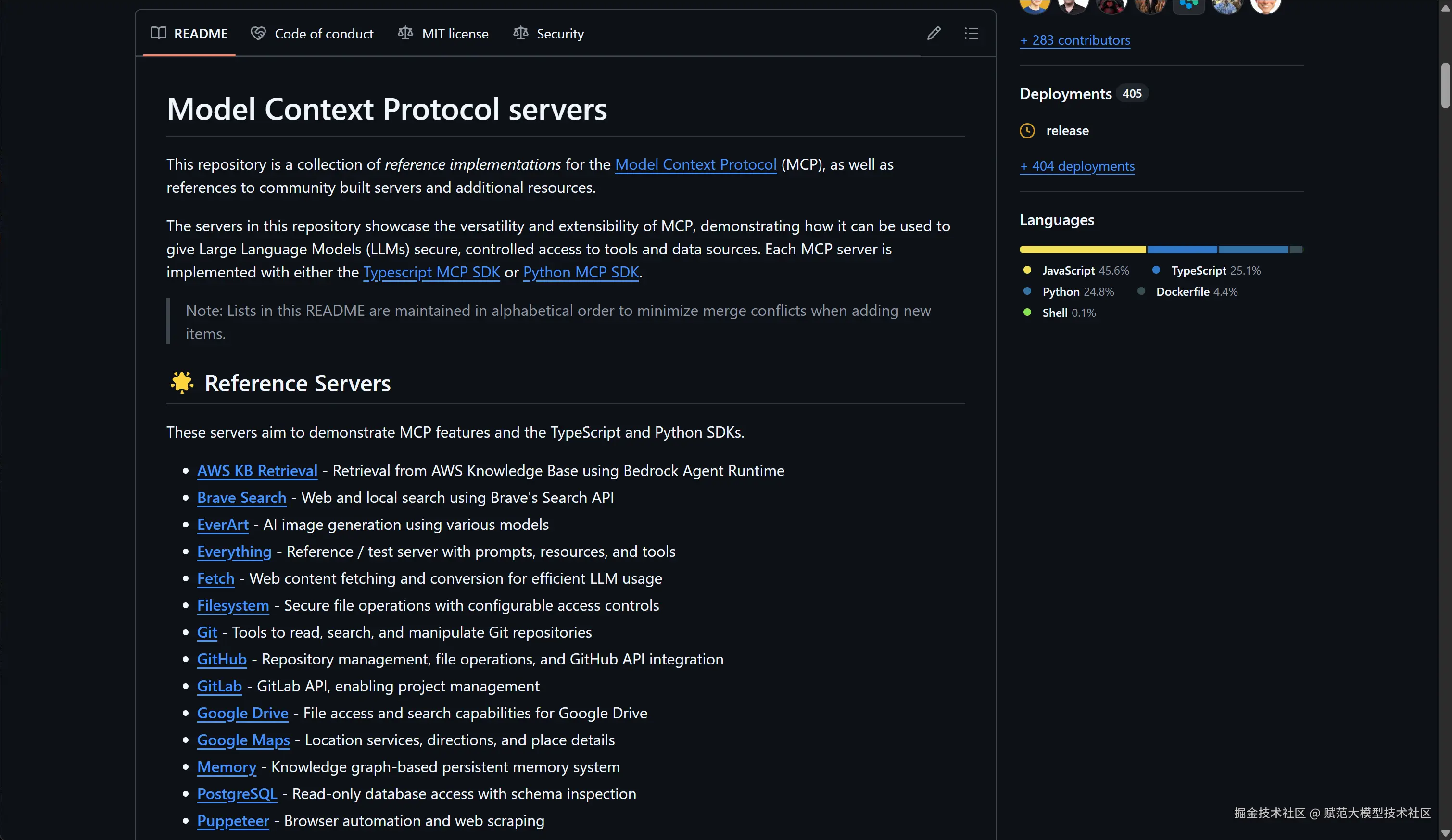Follow the Typescript MCP SDK link

(431, 273)
